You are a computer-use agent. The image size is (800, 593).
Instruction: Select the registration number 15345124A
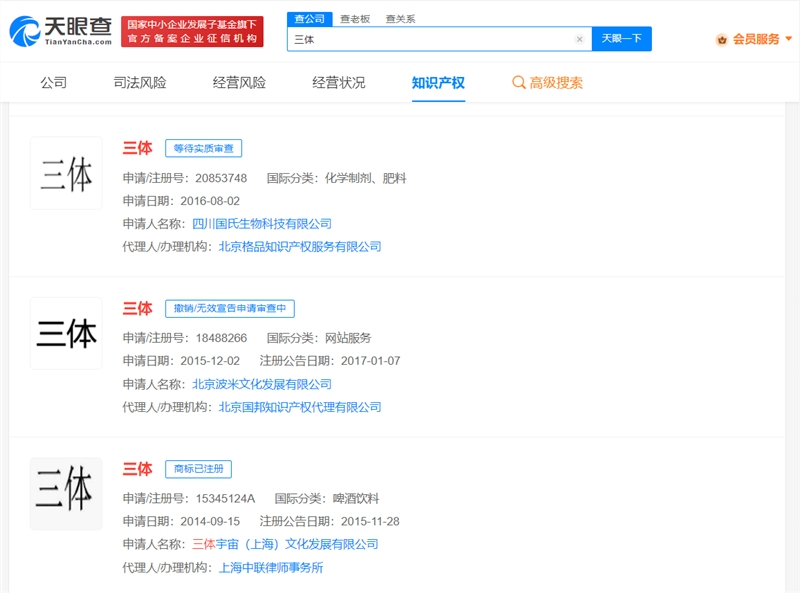coord(225,498)
